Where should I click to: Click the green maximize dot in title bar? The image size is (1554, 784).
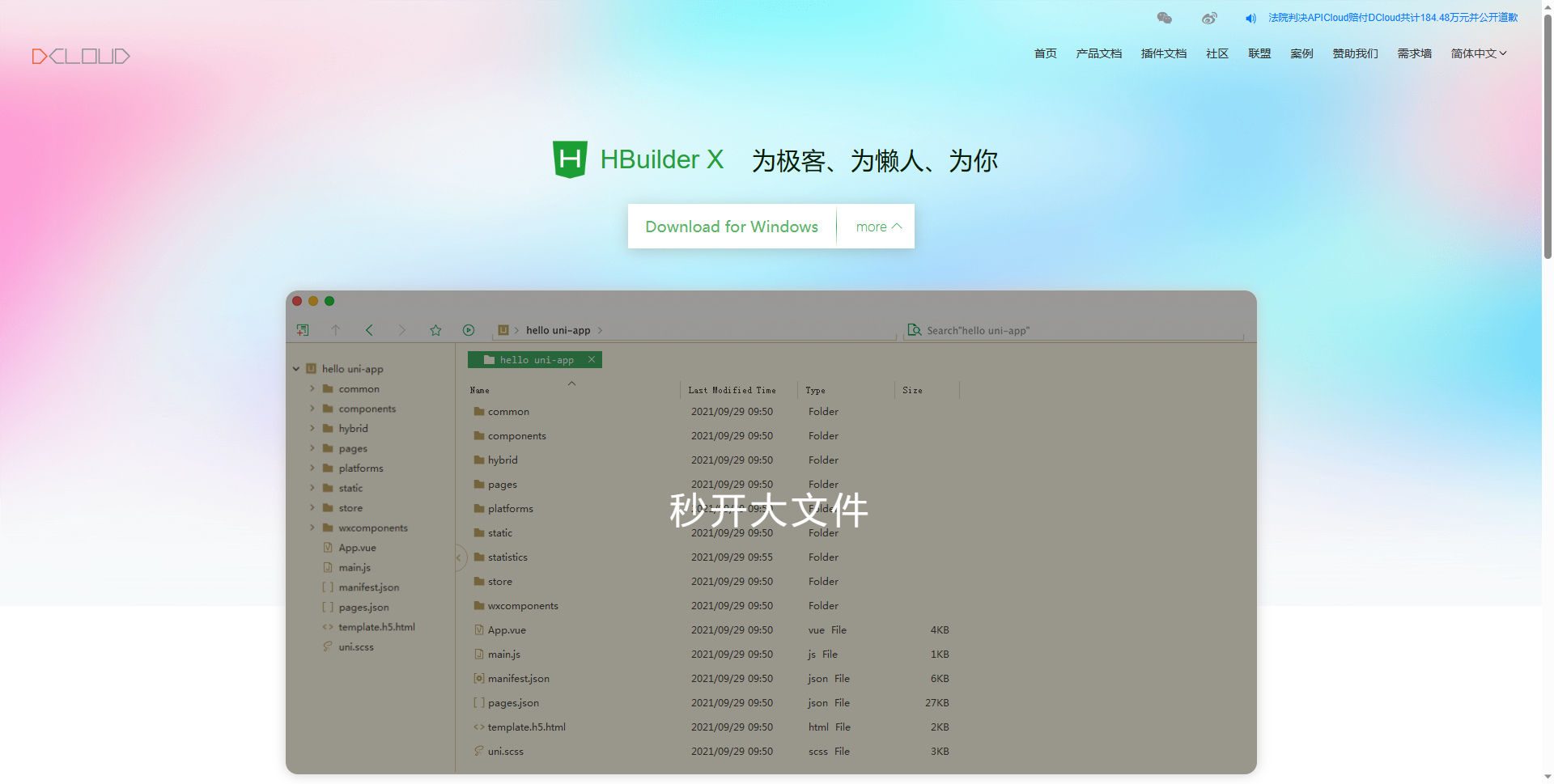pos(329,300)
